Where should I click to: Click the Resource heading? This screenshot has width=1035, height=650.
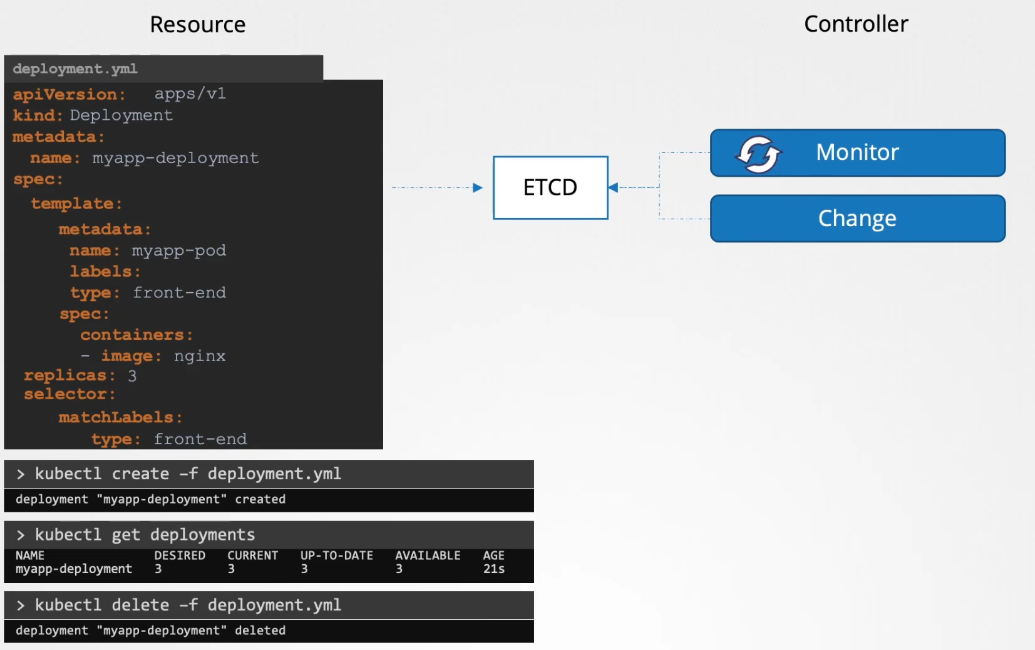[x=197, y=25]
